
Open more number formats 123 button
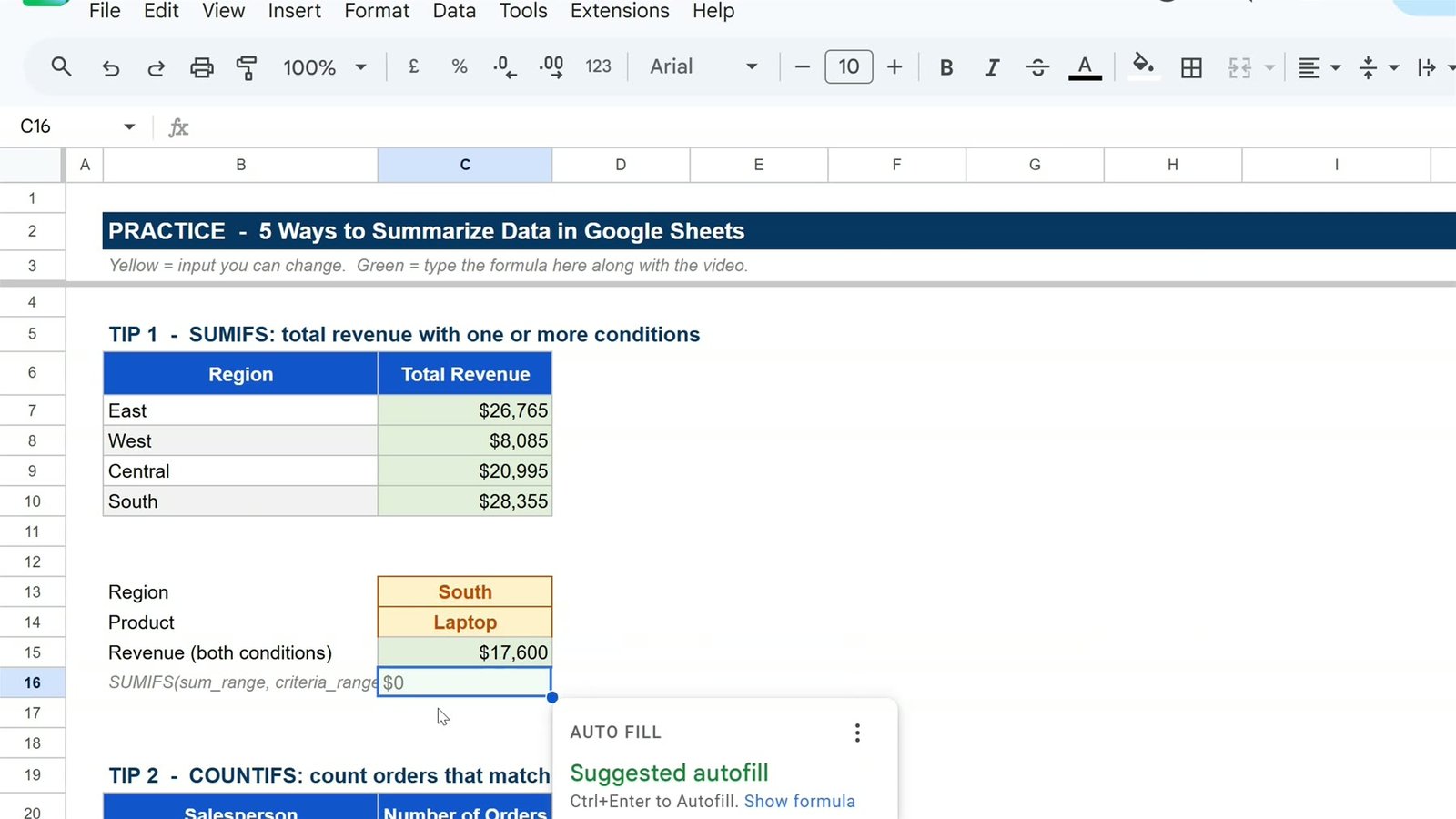point(598,66)
